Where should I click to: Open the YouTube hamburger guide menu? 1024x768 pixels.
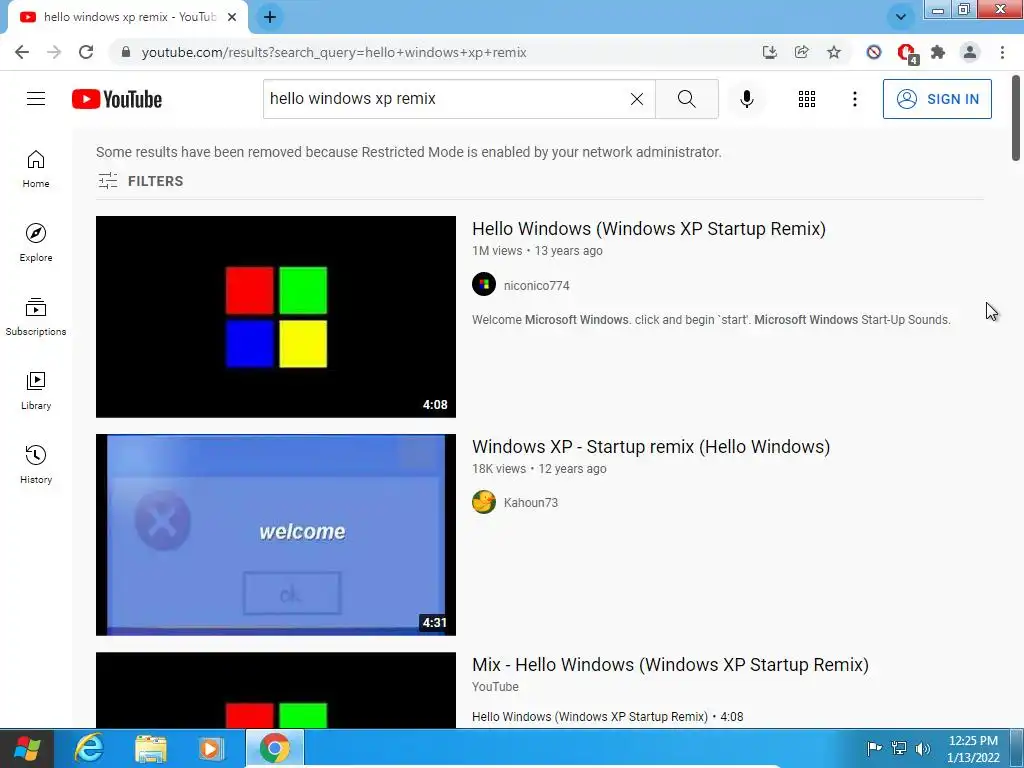(x=36, y=99)
